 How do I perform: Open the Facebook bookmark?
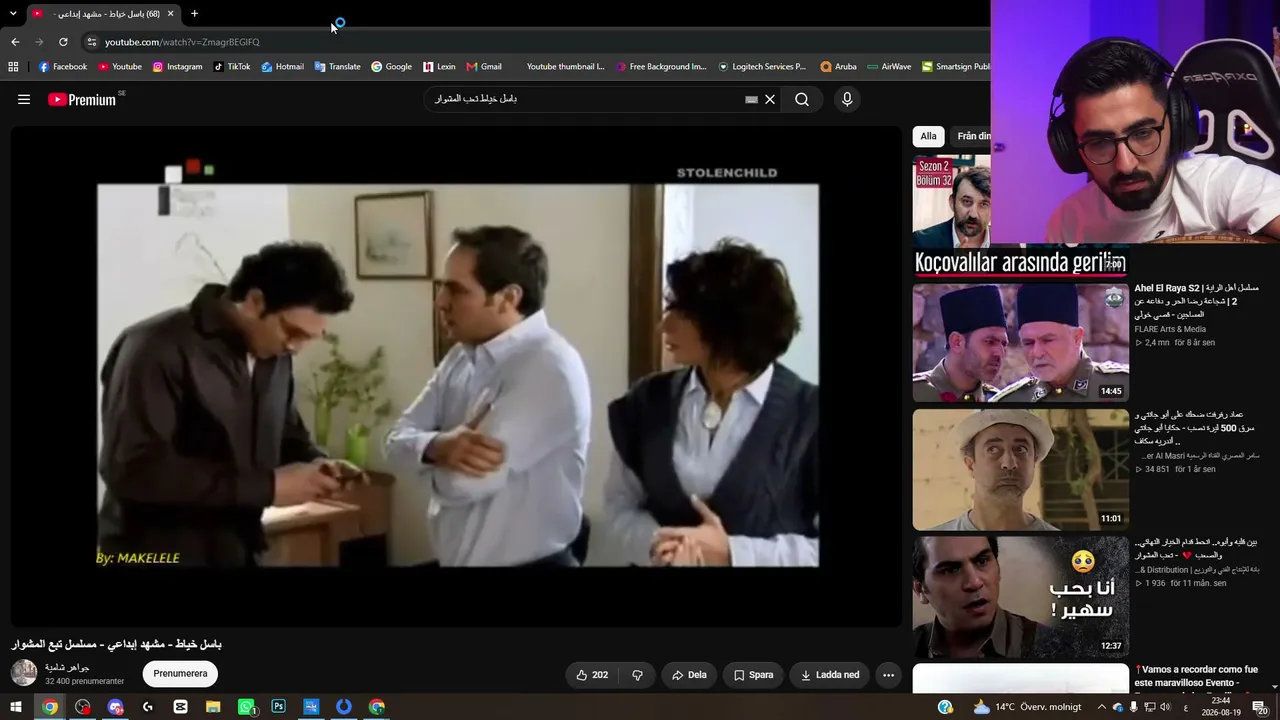[x=63, y=67]
